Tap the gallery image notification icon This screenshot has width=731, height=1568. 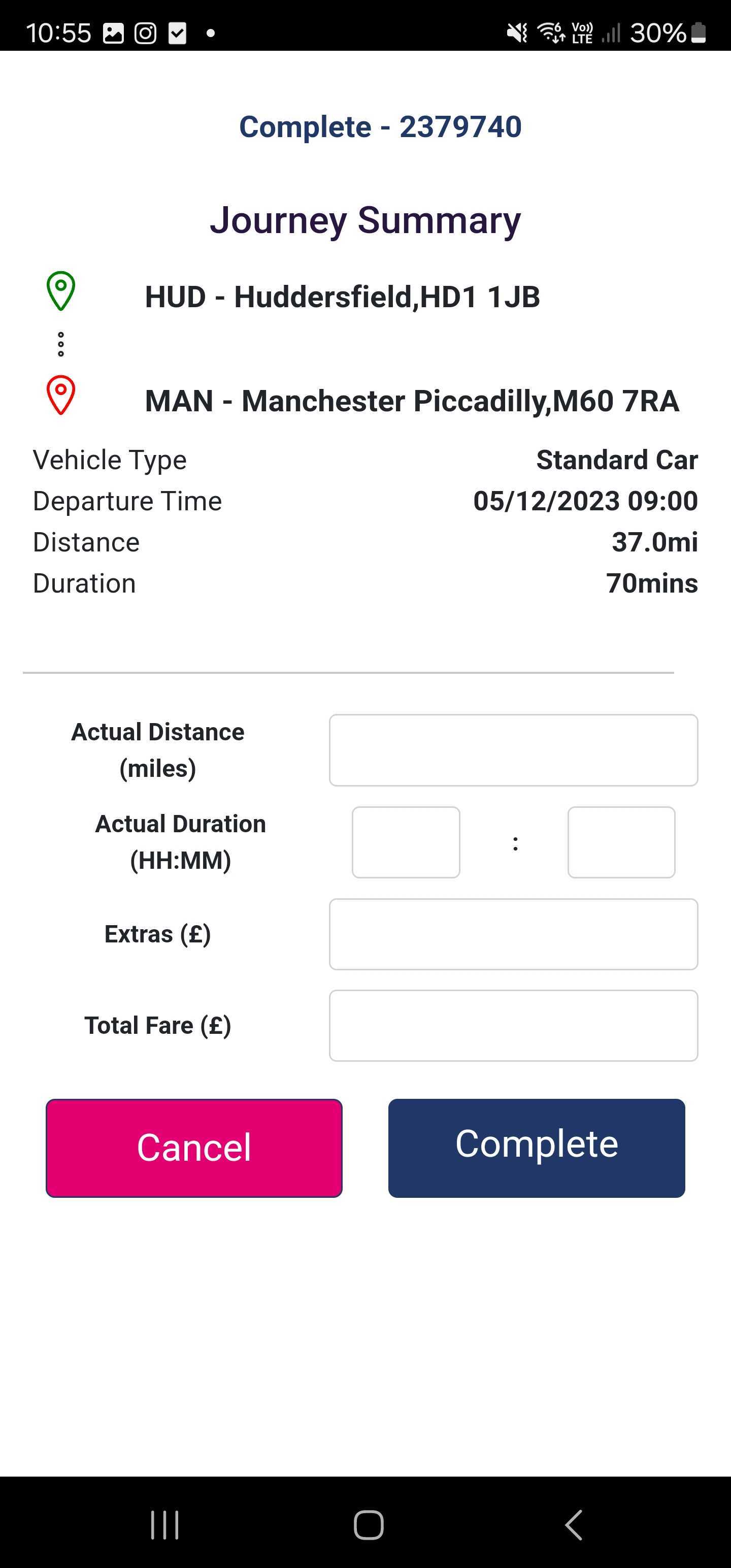(x=113, y=33)
